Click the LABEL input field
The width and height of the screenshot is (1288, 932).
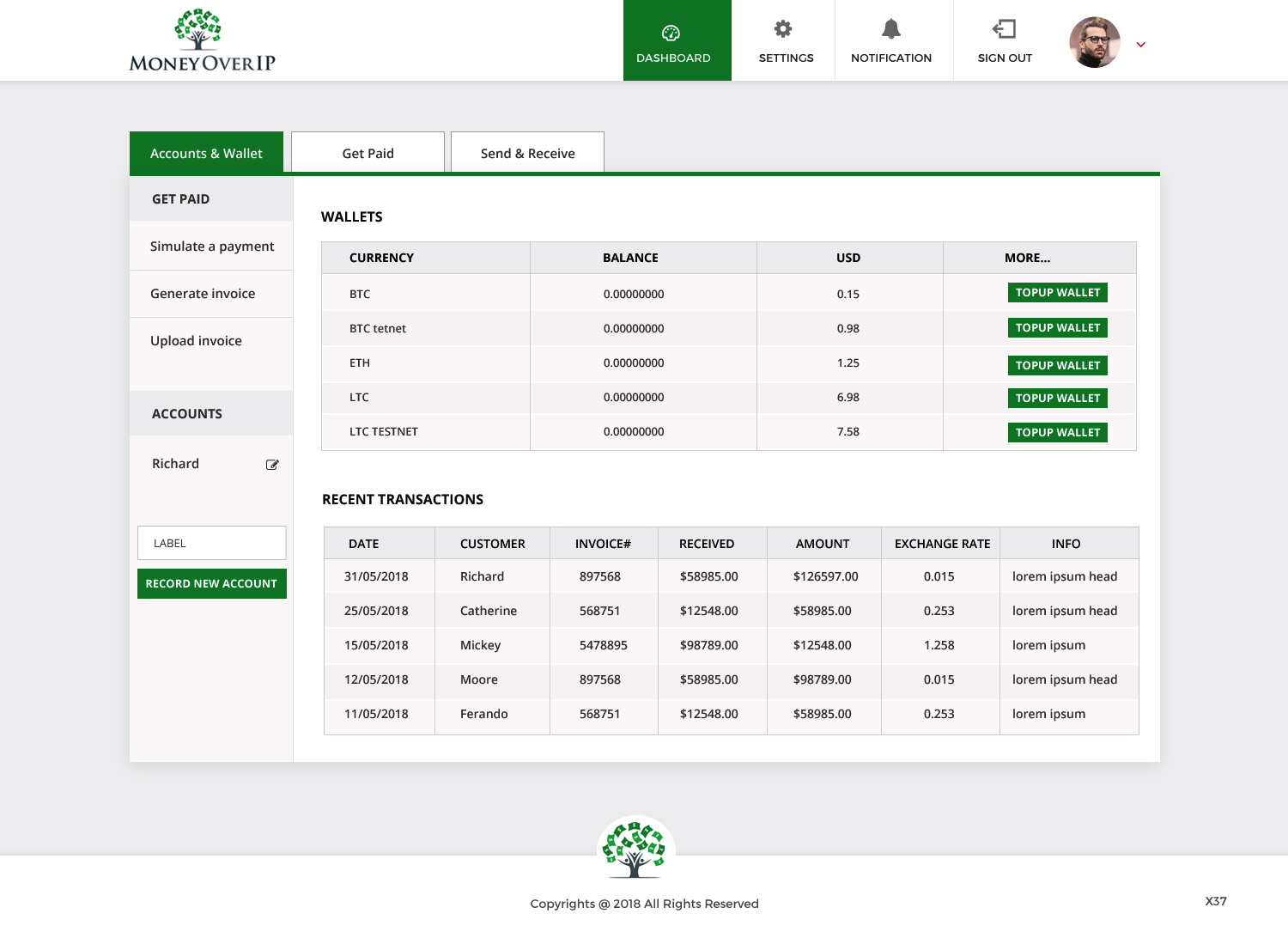pyautogui.click(x=211, y=543)
